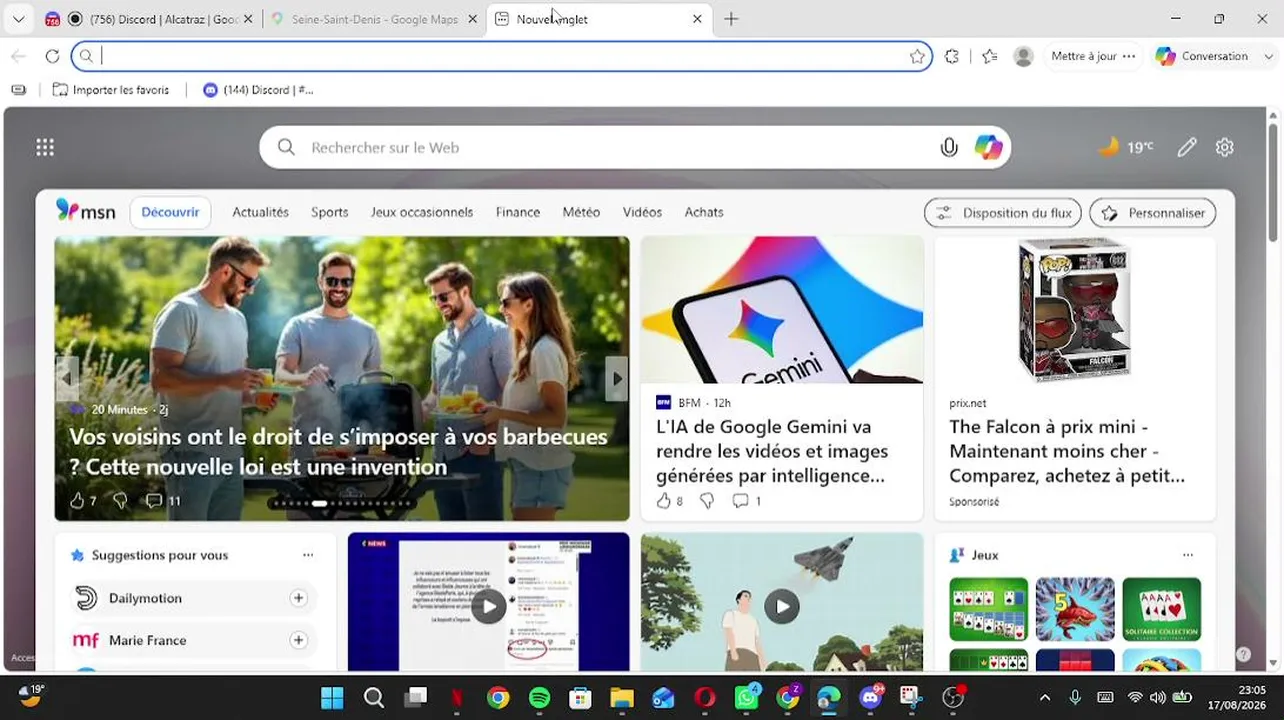Image resolution: width=1284 pixels, height=720 pixels.
Task: Open Importer les favoris bookmark
Action: pos(111,90)
